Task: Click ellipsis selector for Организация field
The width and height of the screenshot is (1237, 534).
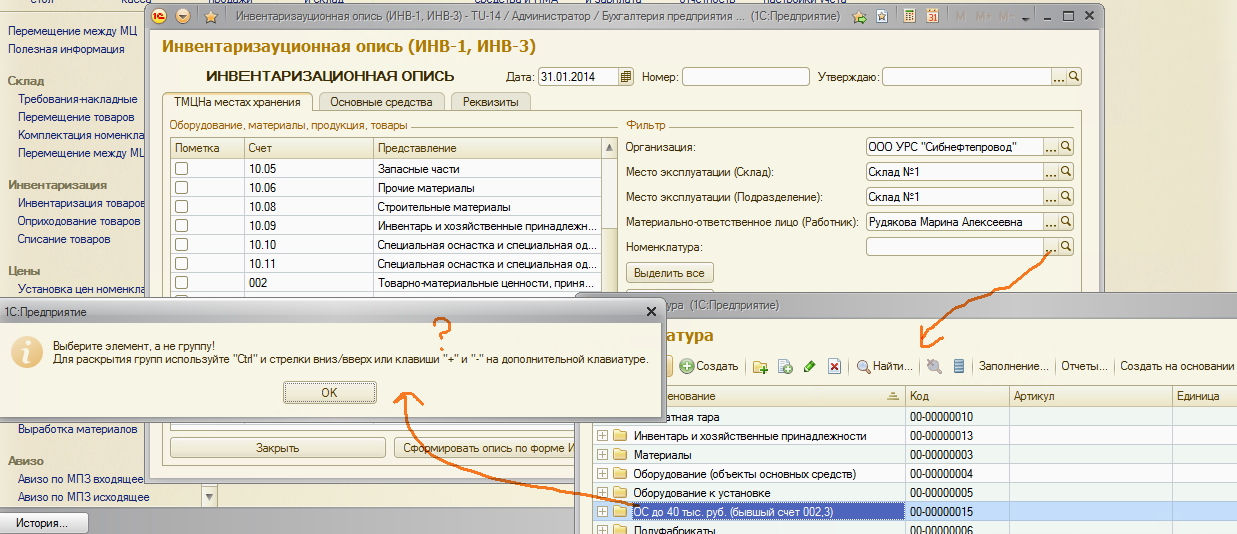Action: pos(1050,147)
